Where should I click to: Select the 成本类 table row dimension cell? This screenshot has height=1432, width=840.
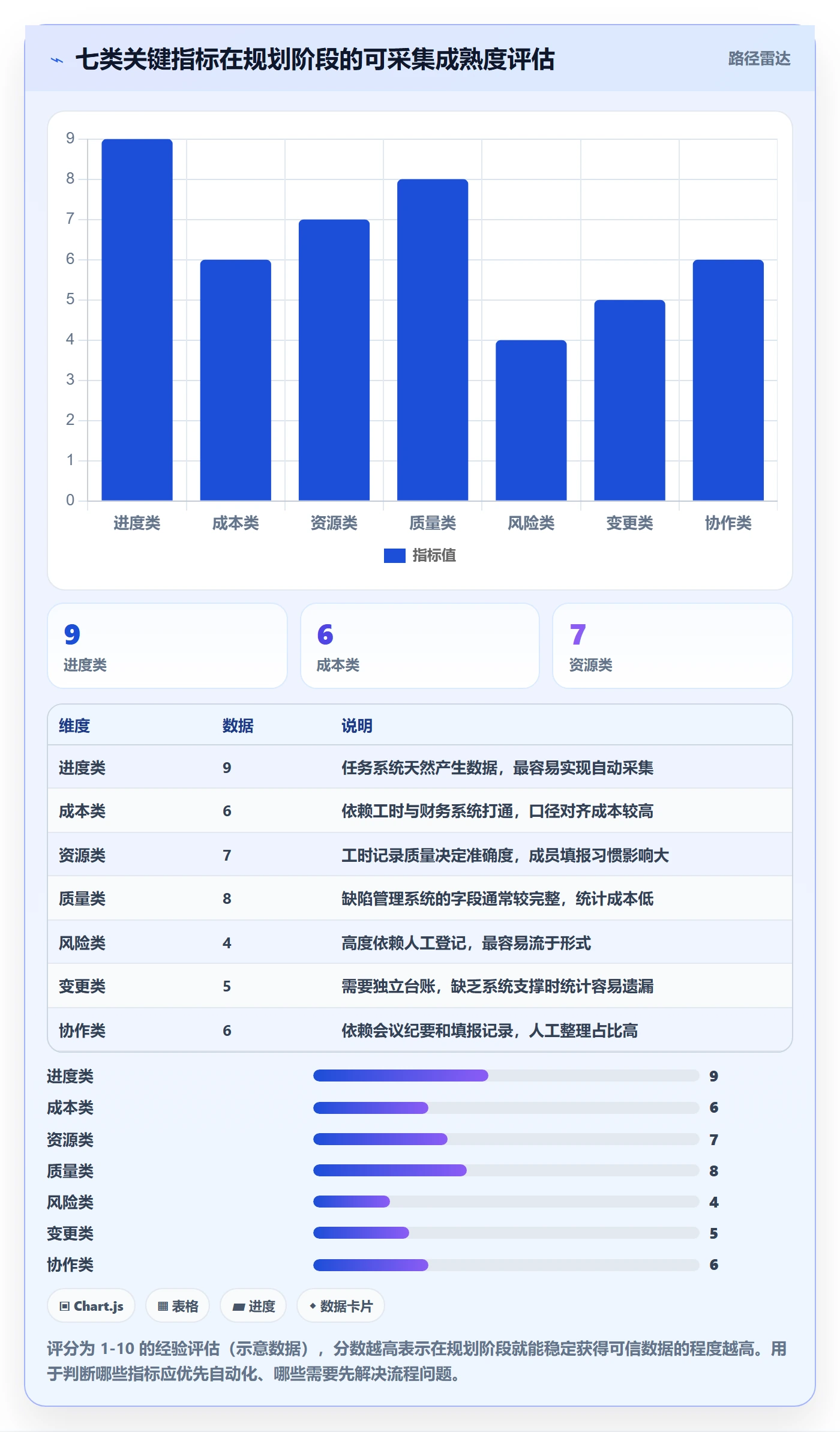coord(82,811)
